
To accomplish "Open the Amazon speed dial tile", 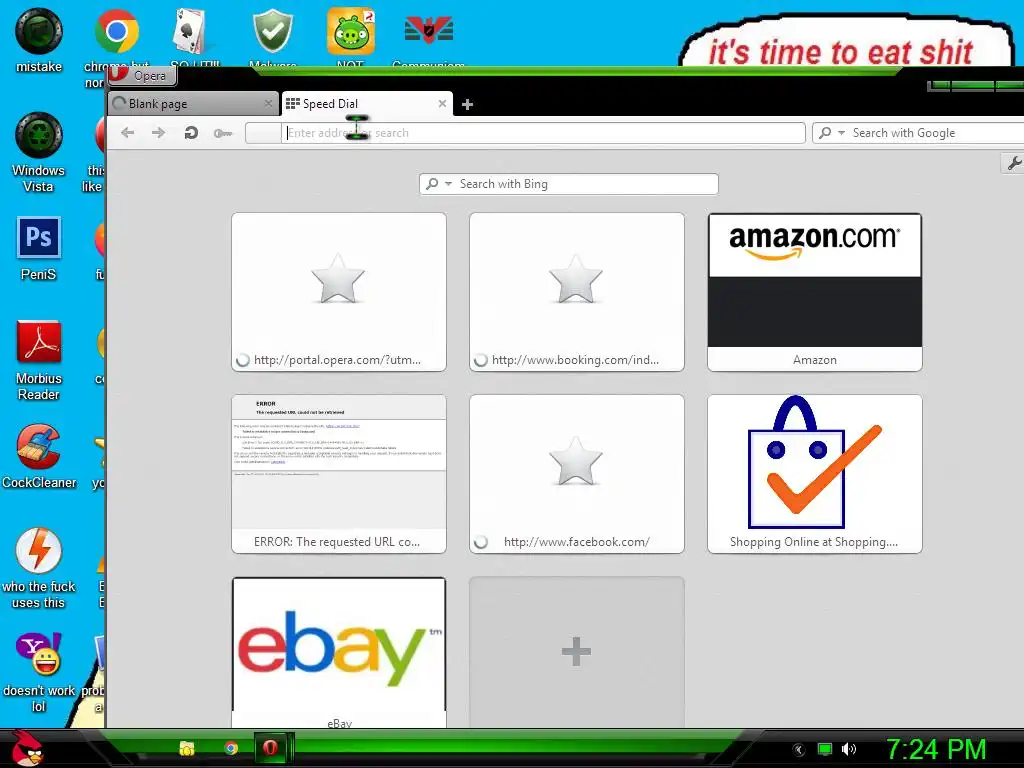I will coord(815,292).
